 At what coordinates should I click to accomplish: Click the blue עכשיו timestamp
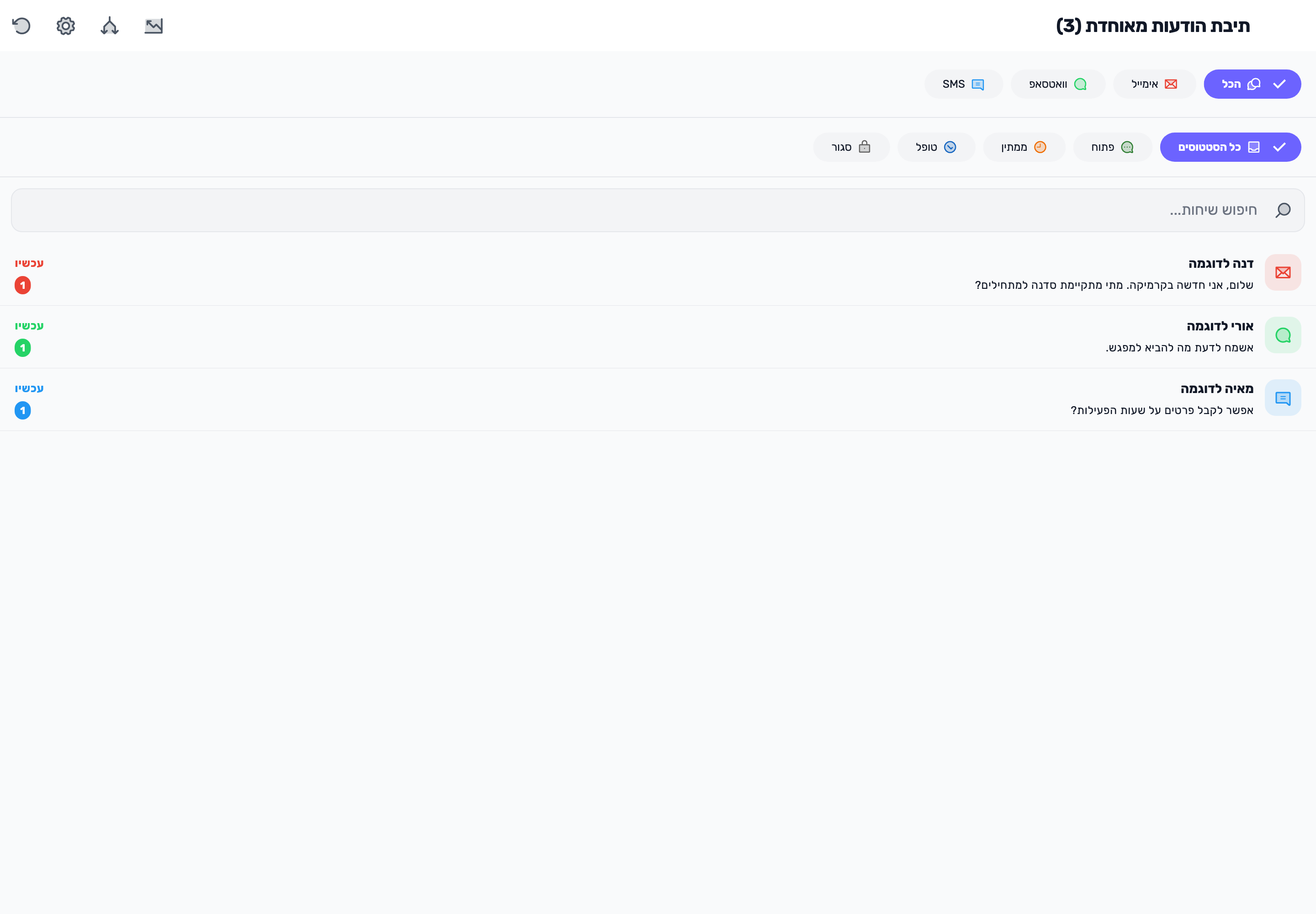pos(29,388)
